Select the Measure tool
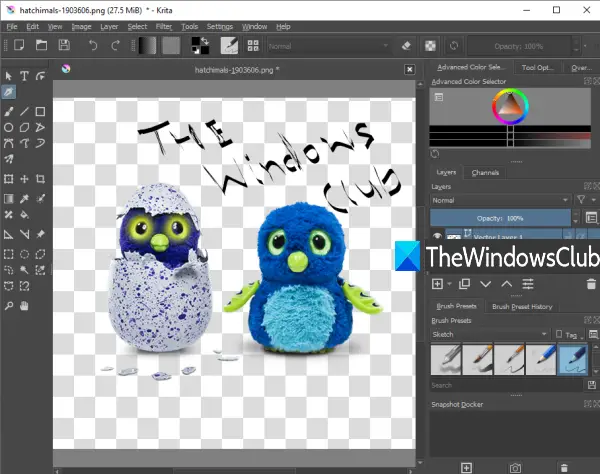 24,234
